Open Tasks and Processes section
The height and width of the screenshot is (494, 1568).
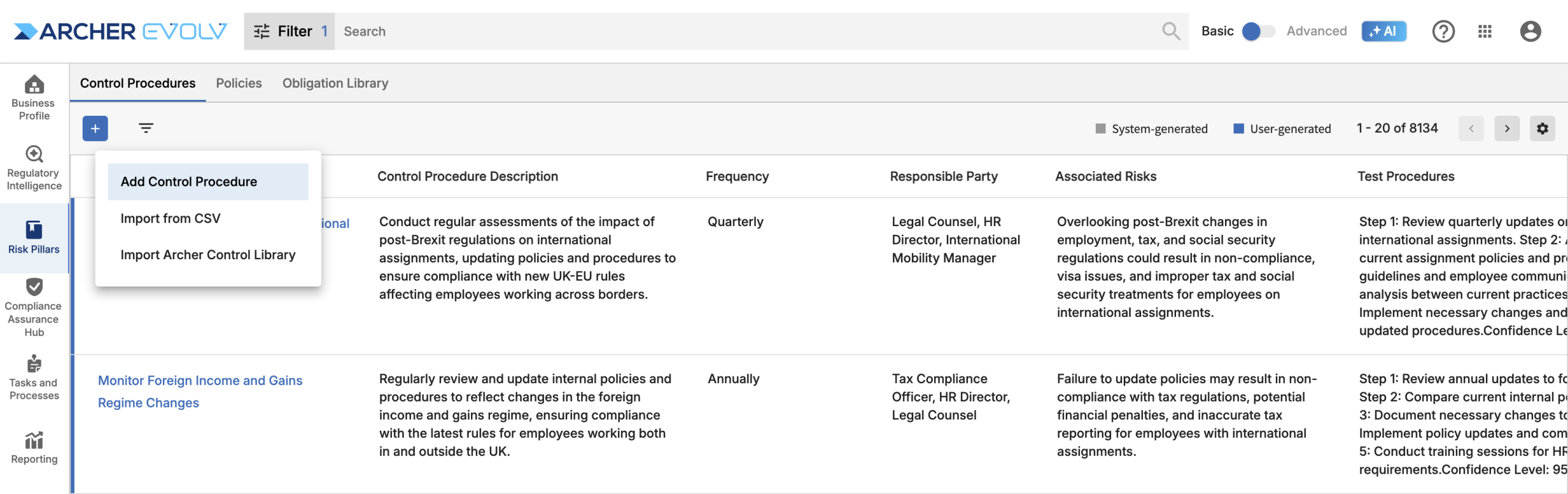[x=34, y=378]
